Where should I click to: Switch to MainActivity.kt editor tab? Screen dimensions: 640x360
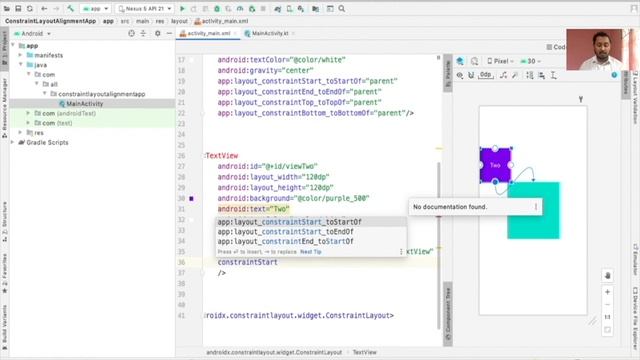[x=269, y=33]
